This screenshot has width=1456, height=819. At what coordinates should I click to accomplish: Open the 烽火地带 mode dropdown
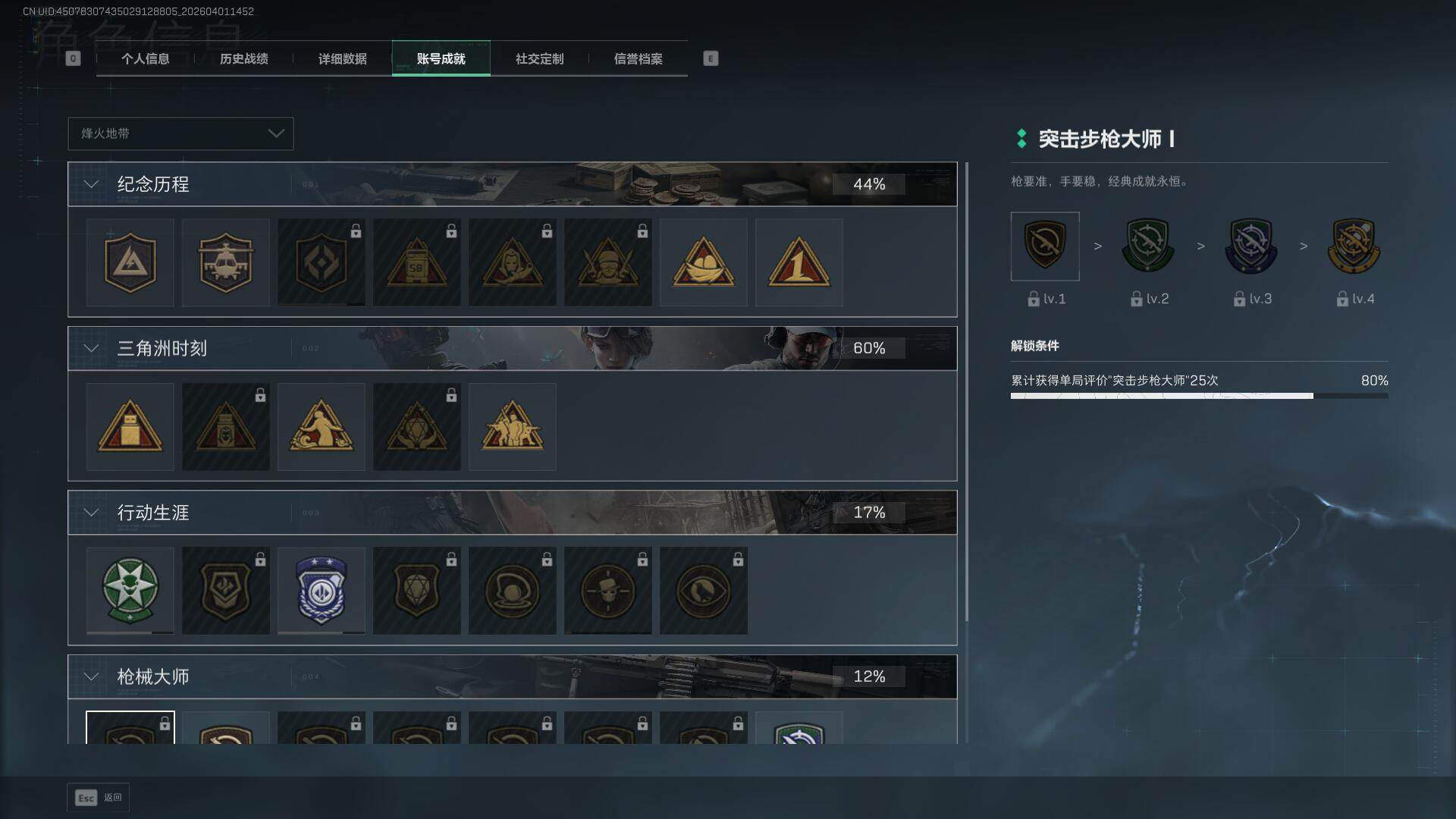[x=180, y=133]
